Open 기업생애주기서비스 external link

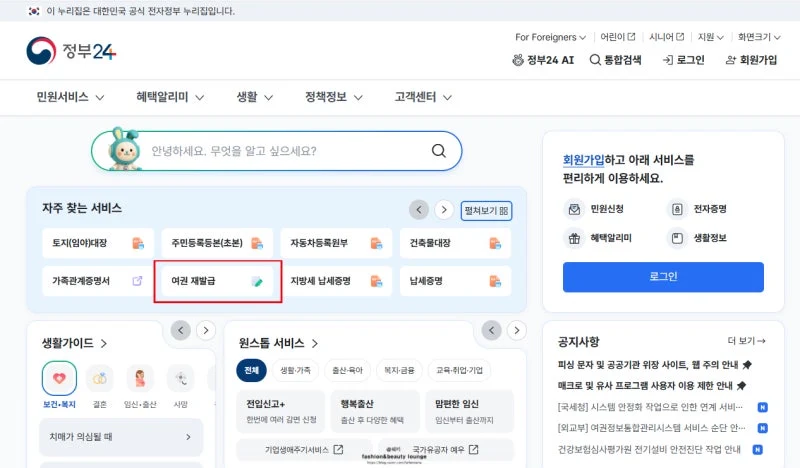pos(304,450)
